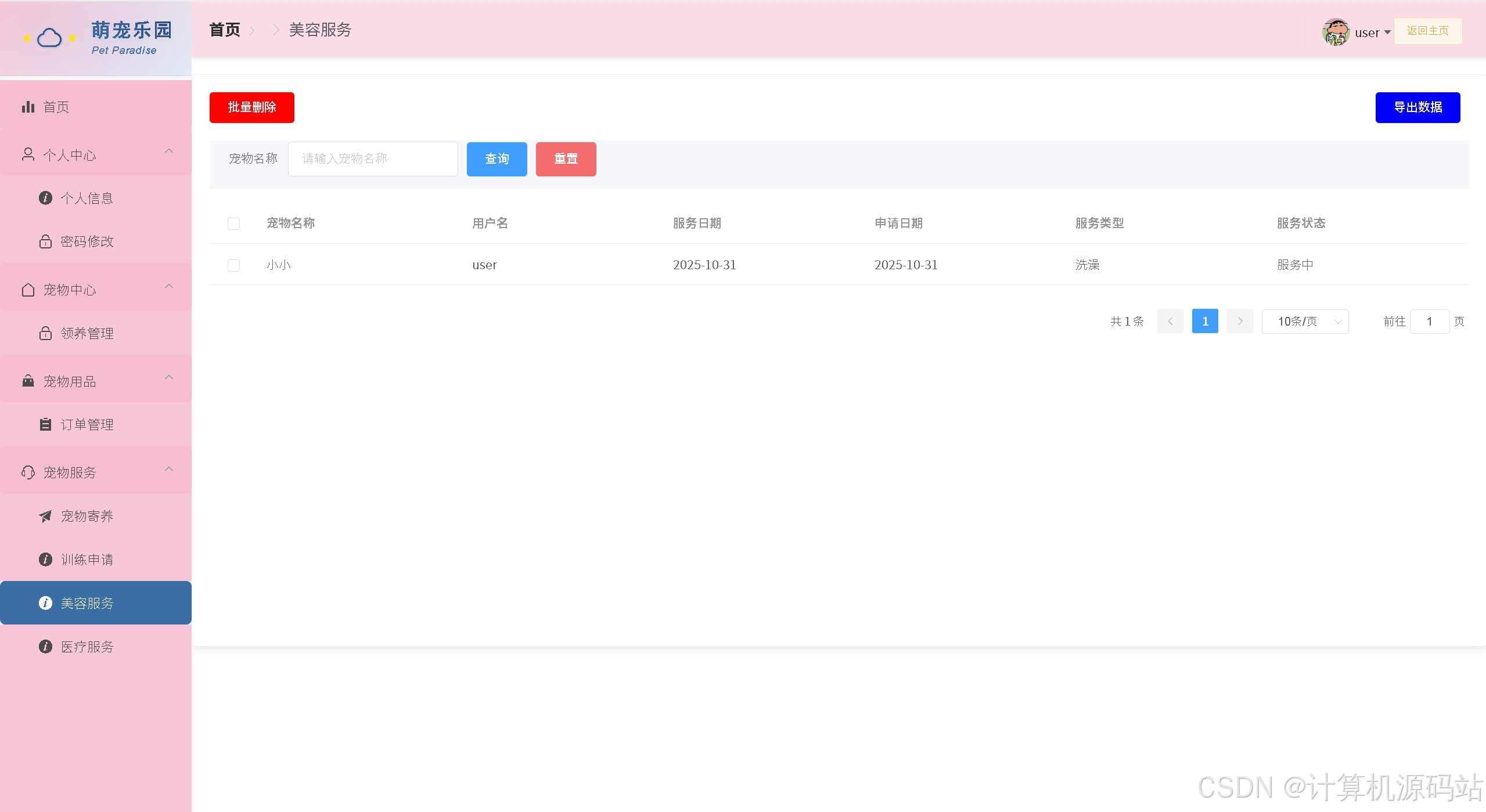Click the 洗澡 service type cell

[x=1087, y=265]
